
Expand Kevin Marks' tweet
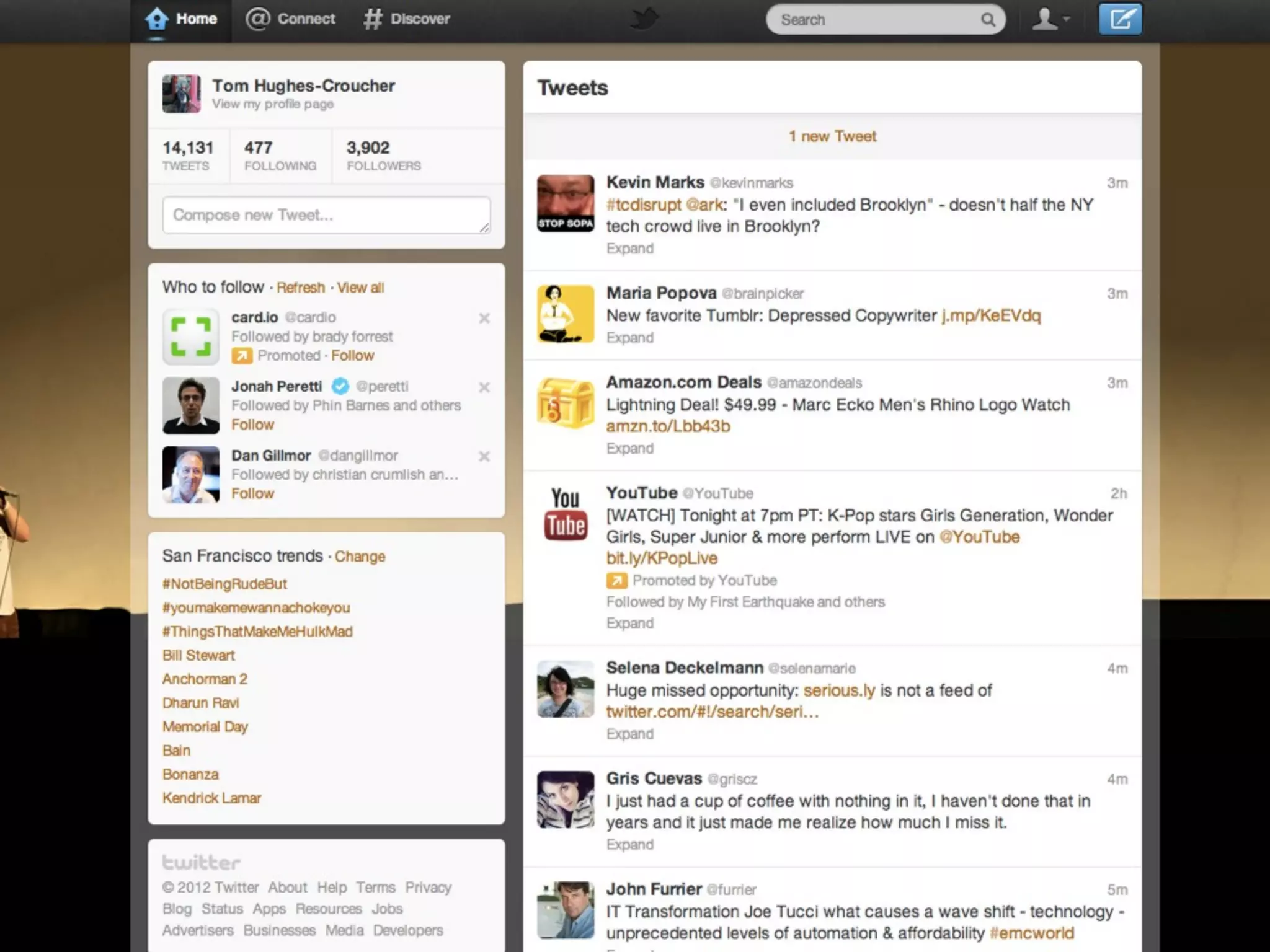coord(629,249)
